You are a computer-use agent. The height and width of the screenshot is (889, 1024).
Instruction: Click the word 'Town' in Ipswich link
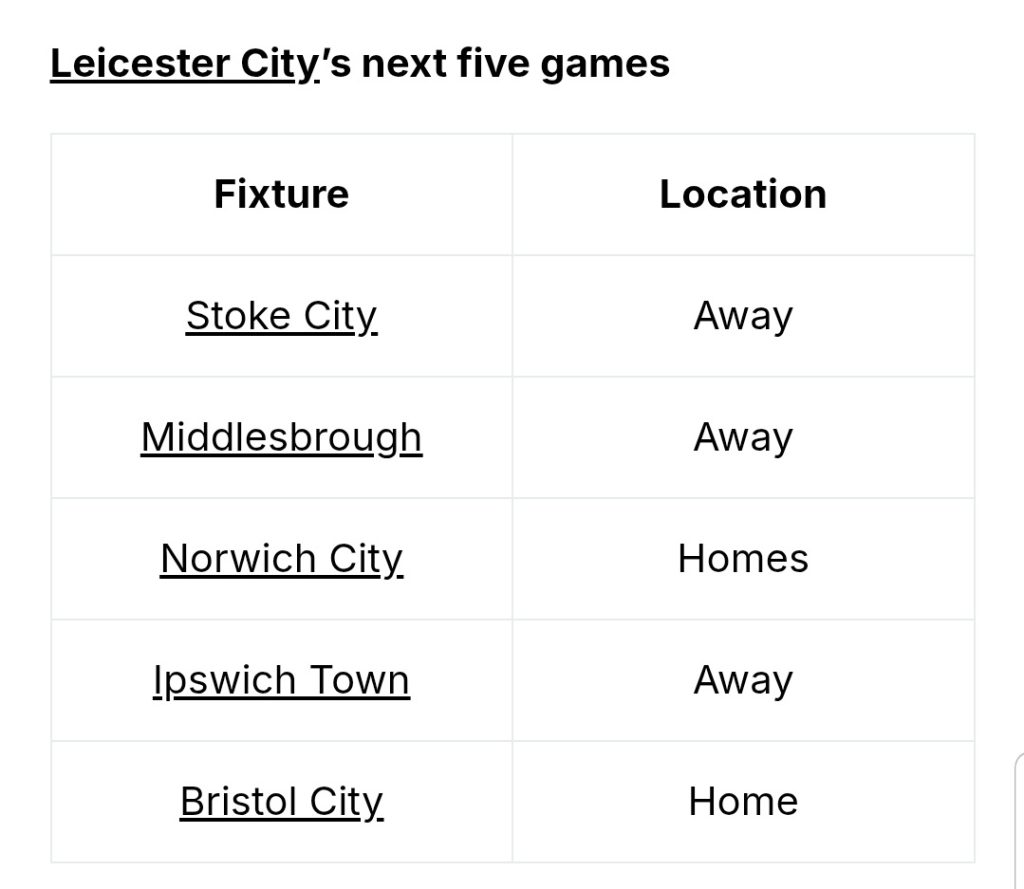click(359, 681)
